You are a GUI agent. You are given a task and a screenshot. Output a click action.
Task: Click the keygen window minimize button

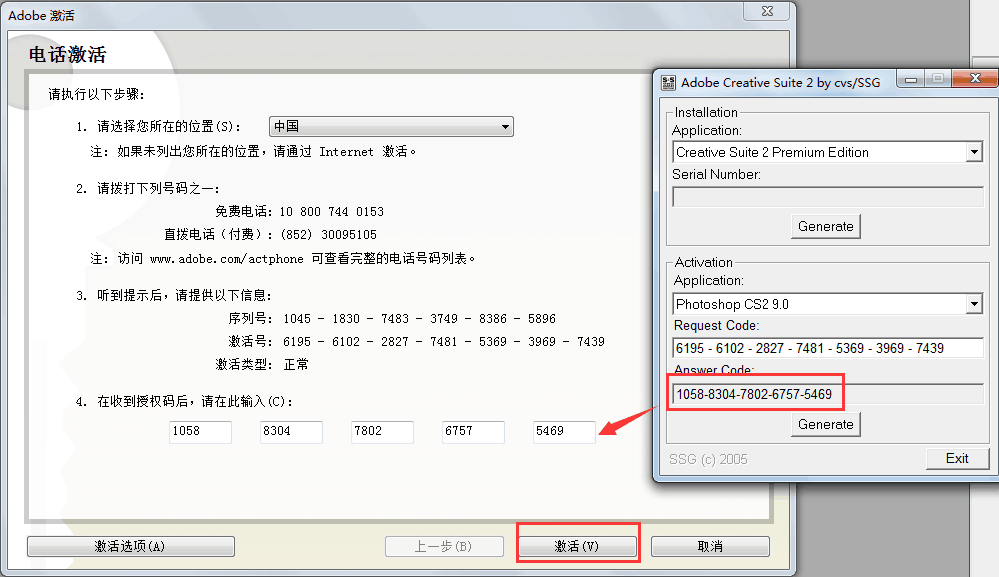[911, 78]
